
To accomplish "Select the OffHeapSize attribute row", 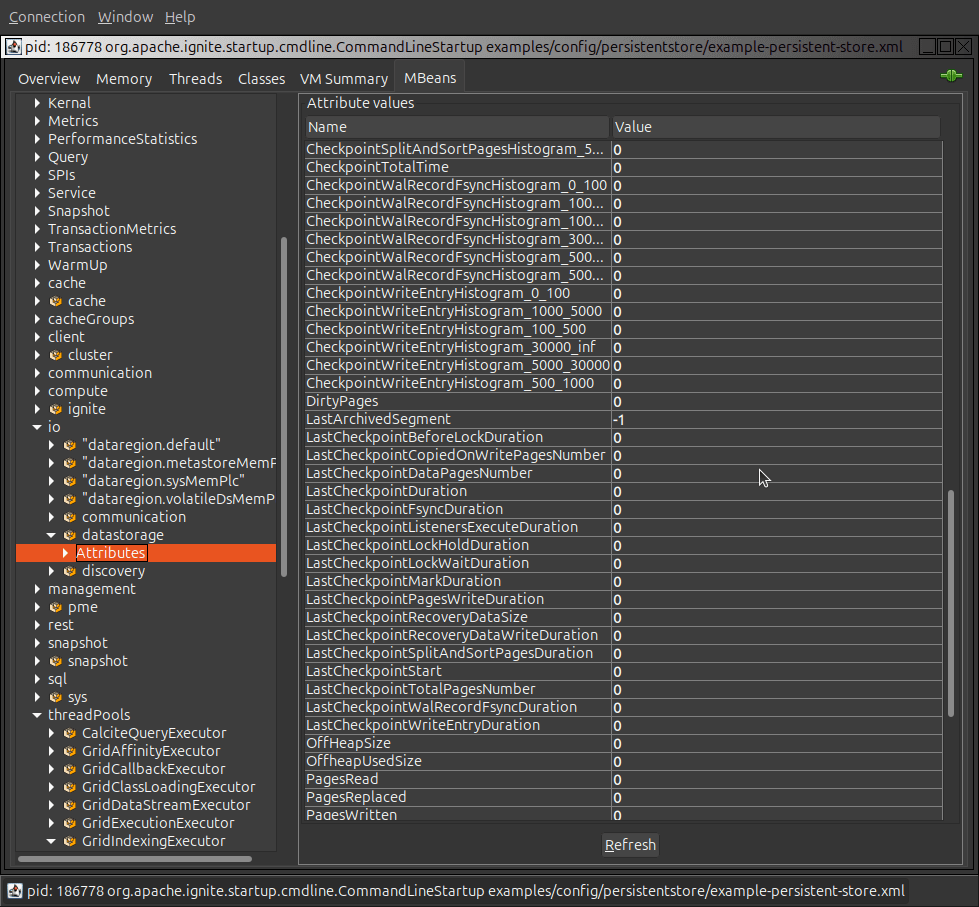I will tap(623, 743).
